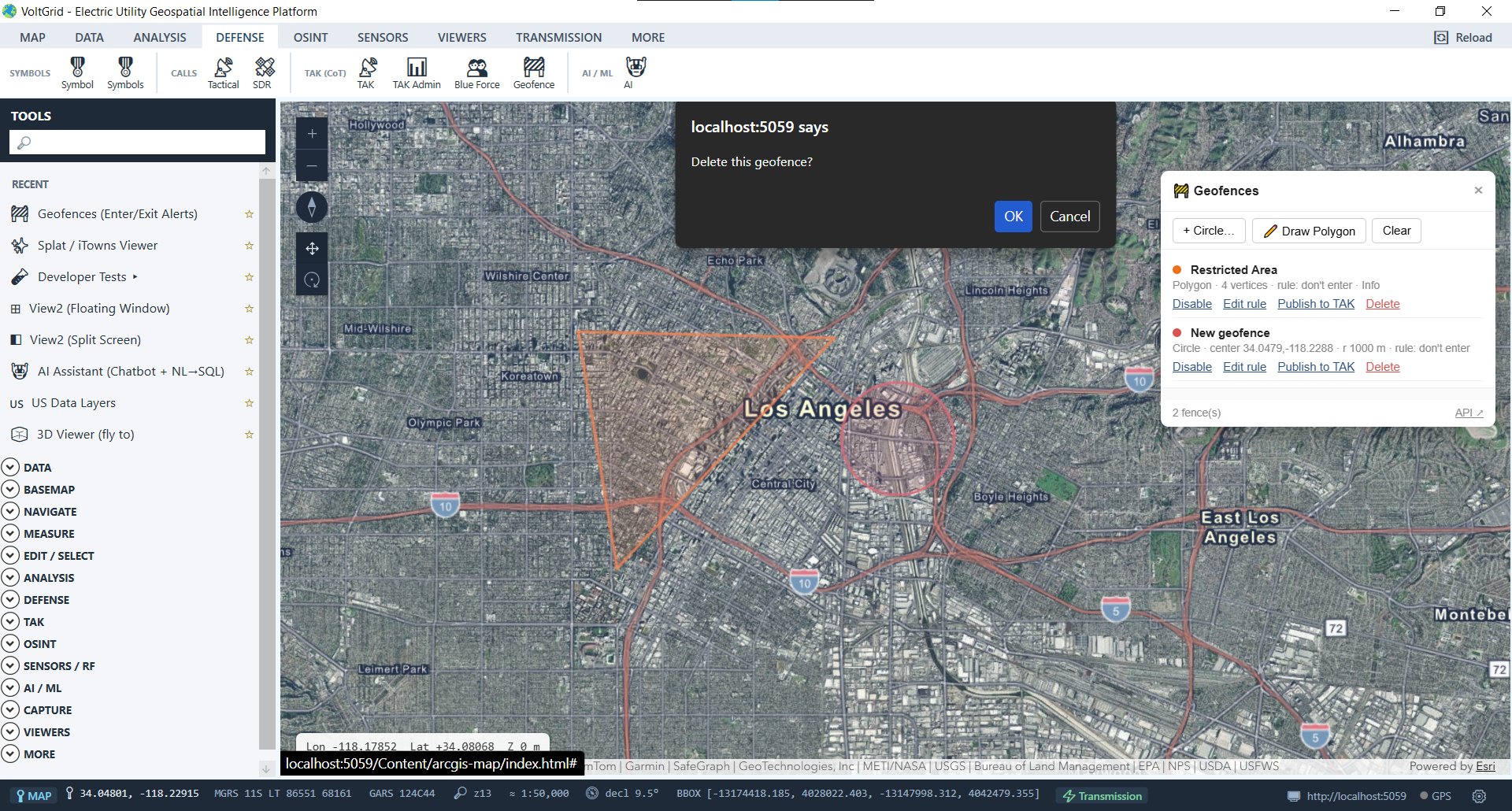This screenshot has height=811, width=1512.
Task: Reset map compass orientation
Action: tap(312, 207)
